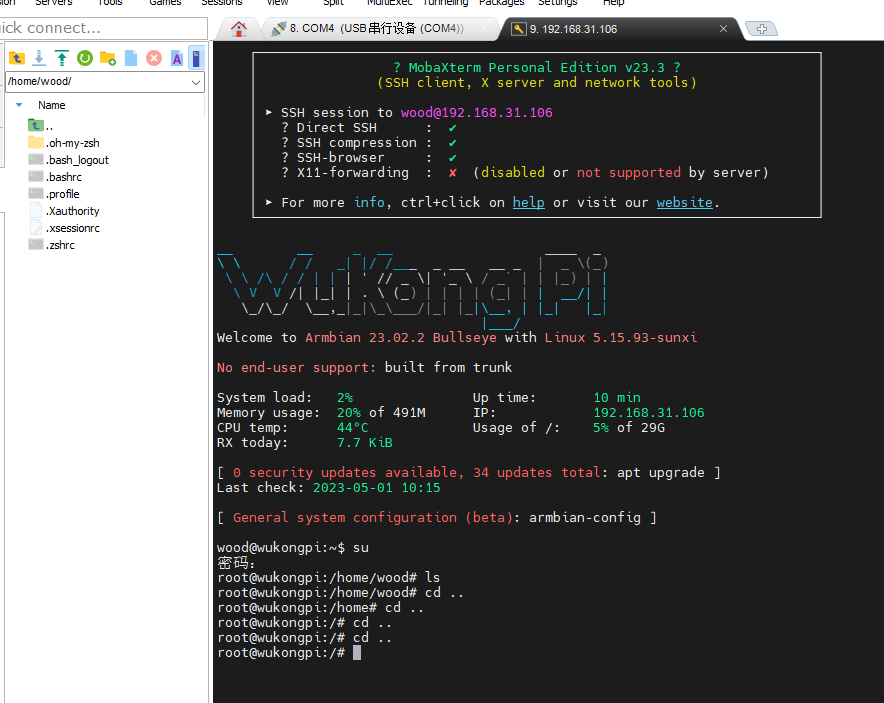Click the blue arrow beside Name column header

click(19, 105)
